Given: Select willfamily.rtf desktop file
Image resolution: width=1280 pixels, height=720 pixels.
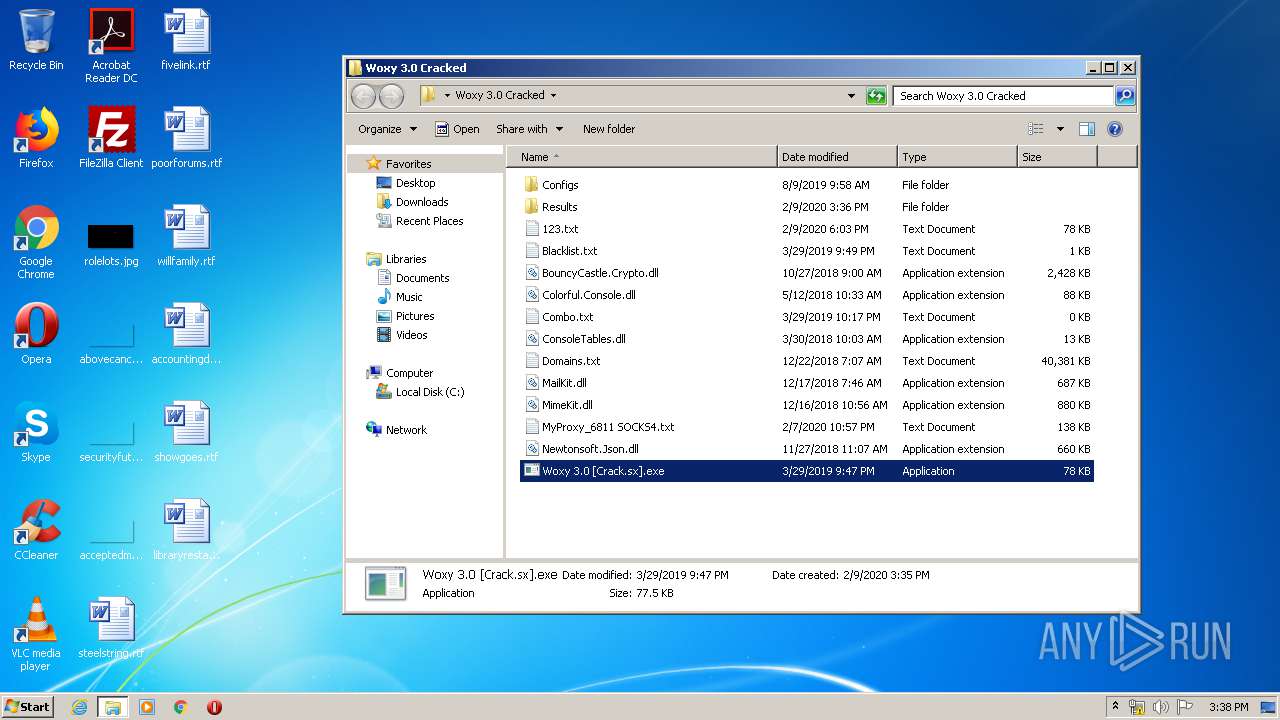Looking at the screenshot, I should (x=186, y=236).
